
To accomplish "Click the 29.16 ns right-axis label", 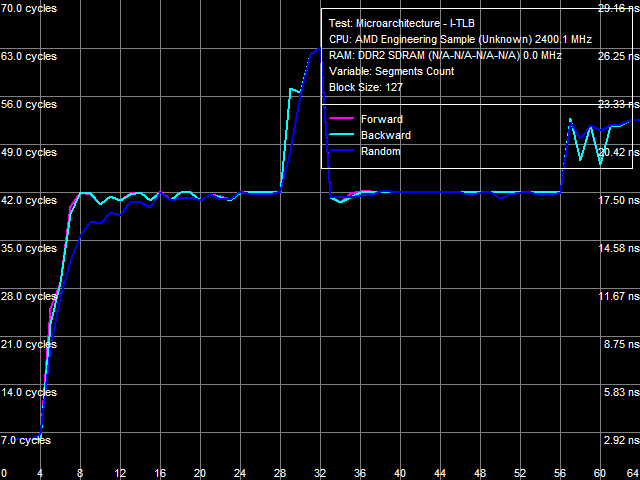I will [618, 8].
